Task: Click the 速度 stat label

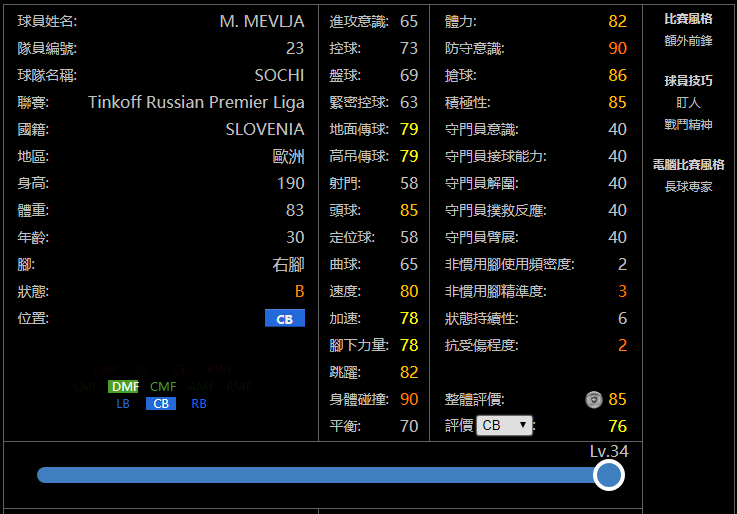Action: [345, 292]
